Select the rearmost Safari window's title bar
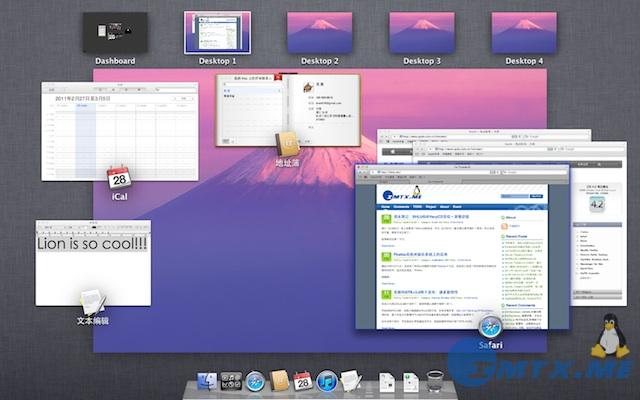640x400 pixels. pyautogui.click(x=484, y=132)
